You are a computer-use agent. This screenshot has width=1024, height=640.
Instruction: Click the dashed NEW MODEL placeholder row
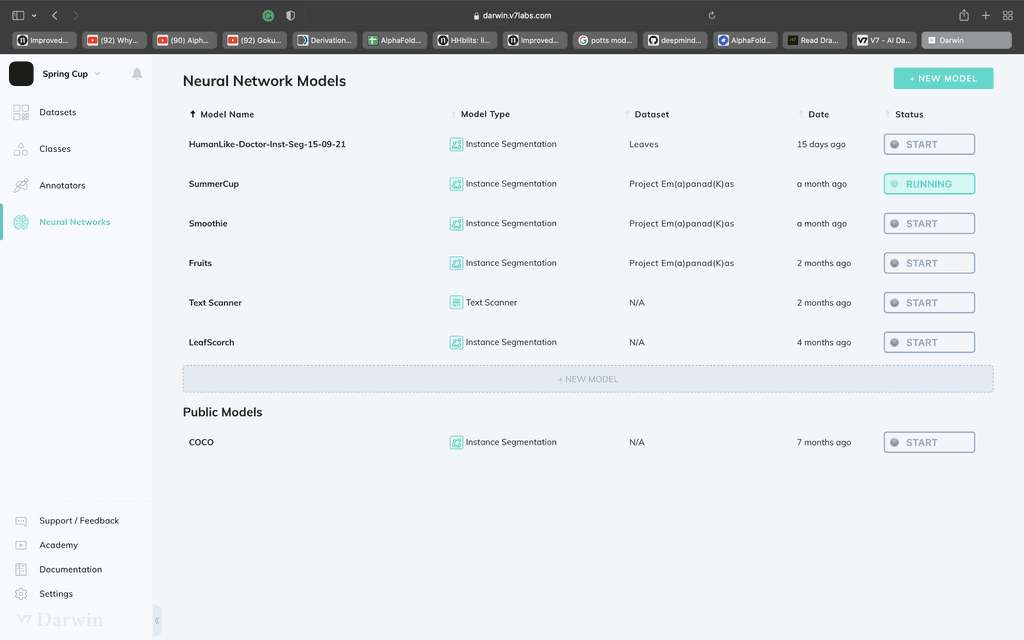[588, 378]
